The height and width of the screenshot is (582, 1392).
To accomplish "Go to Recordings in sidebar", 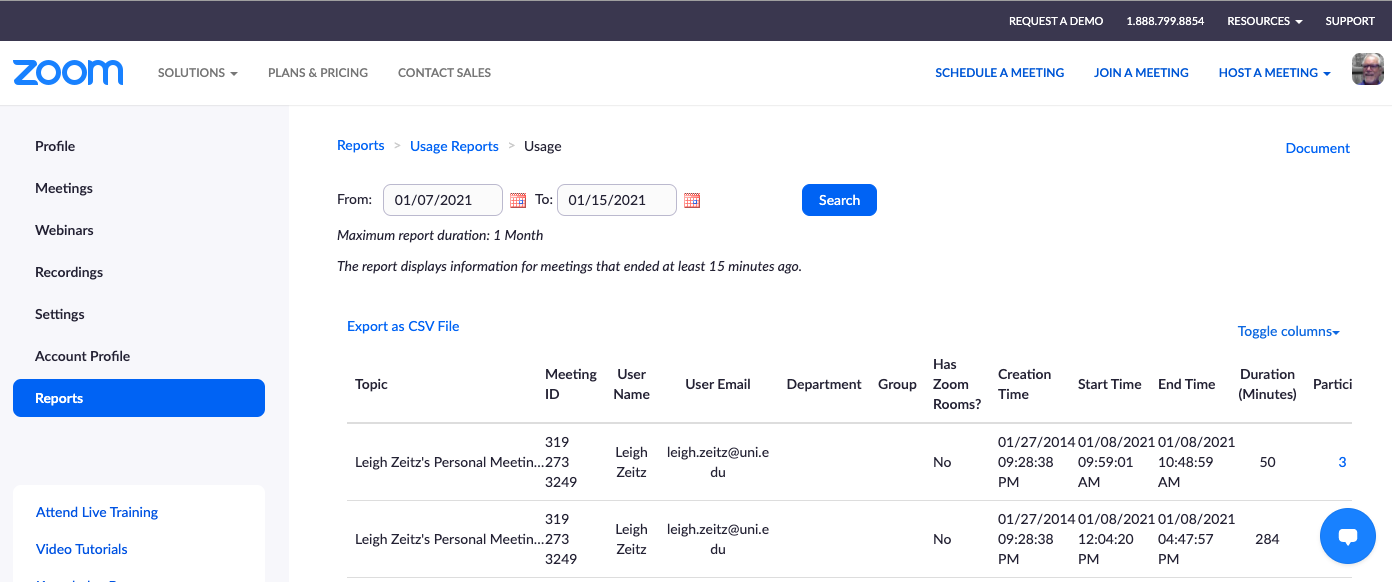I will coord(69,272).
